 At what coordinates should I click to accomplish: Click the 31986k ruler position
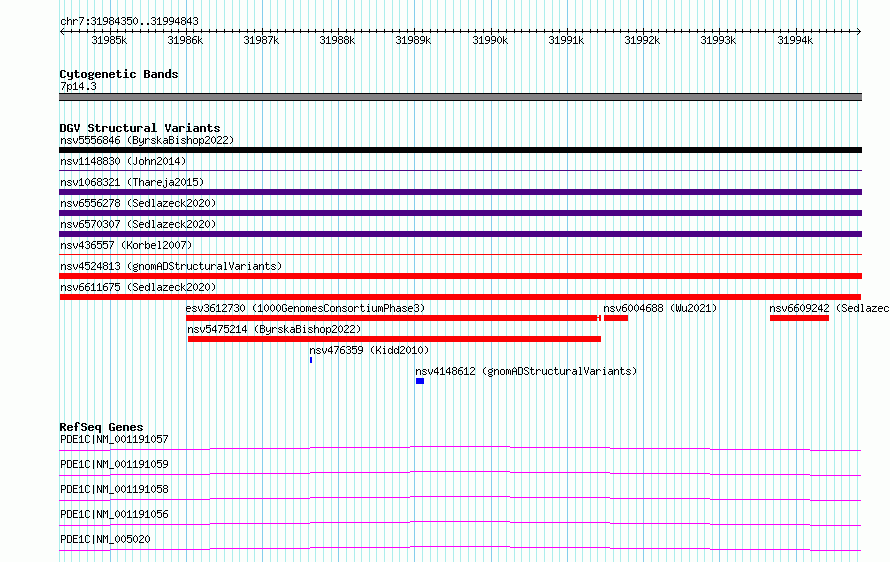tap(185, 40)
